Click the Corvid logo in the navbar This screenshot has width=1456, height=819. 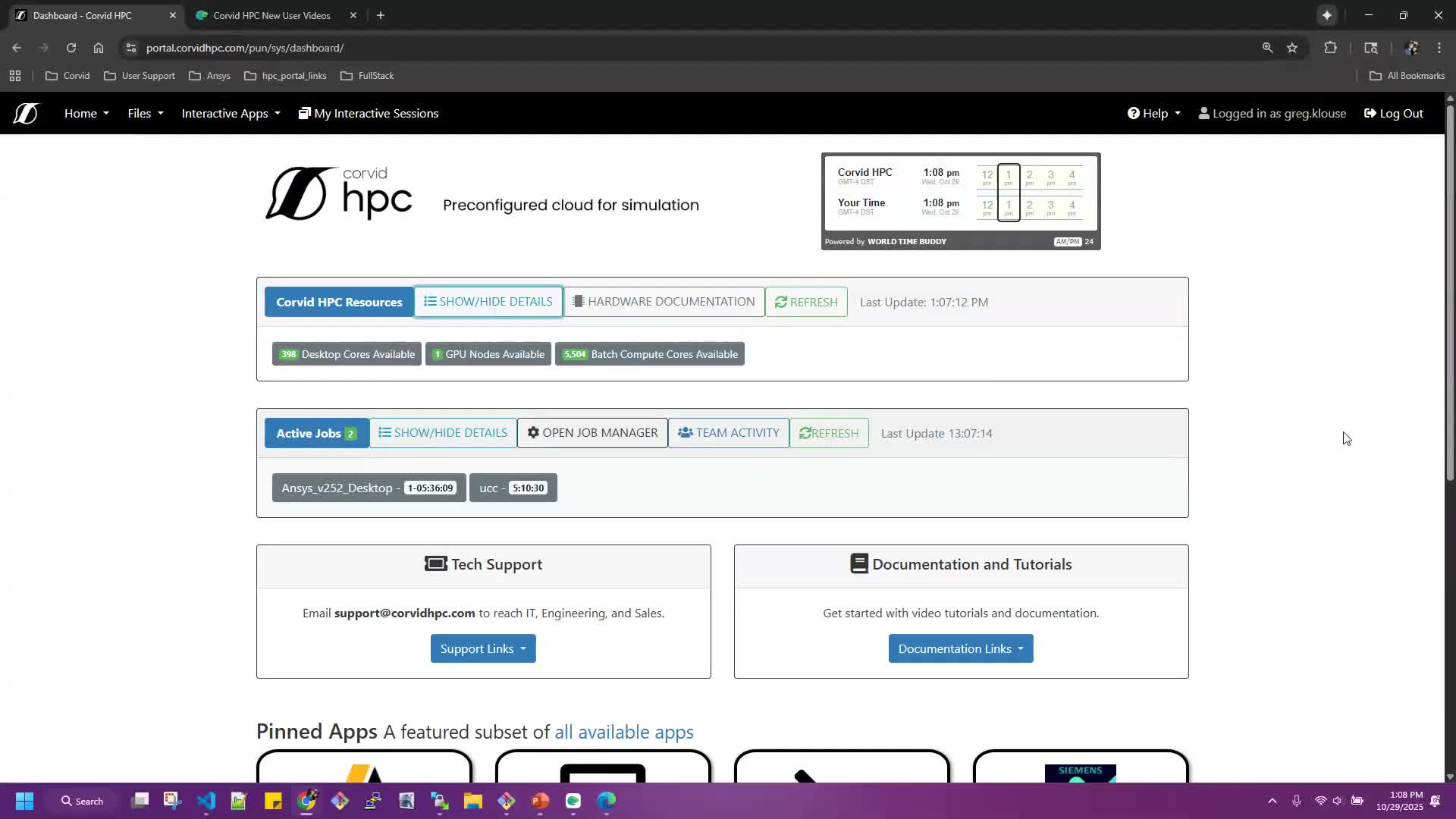point(25,114)
